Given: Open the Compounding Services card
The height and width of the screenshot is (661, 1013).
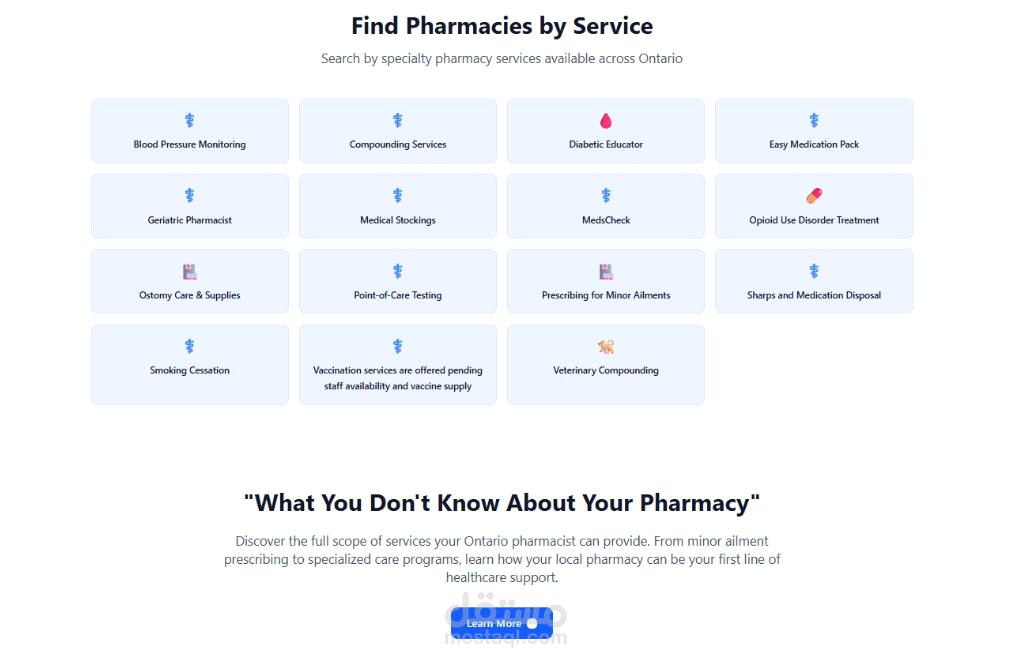Looking at the screenshot, I should (x=398, y=131).
